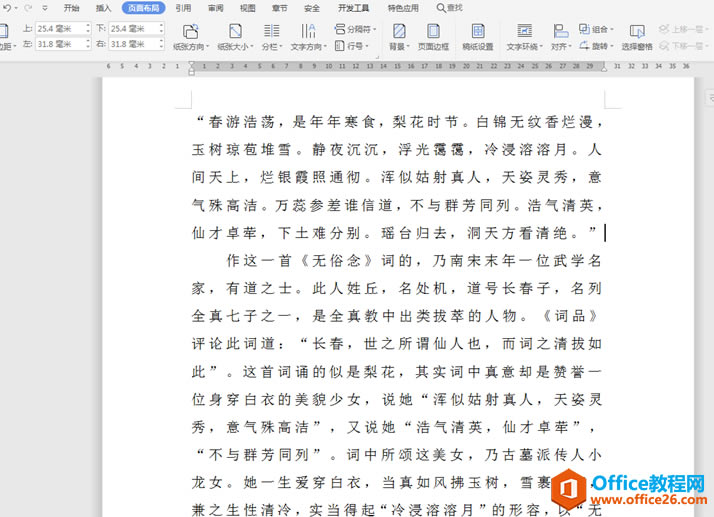
Task: Adjust the right margin spinner arrows
Action: coord(161,44)
